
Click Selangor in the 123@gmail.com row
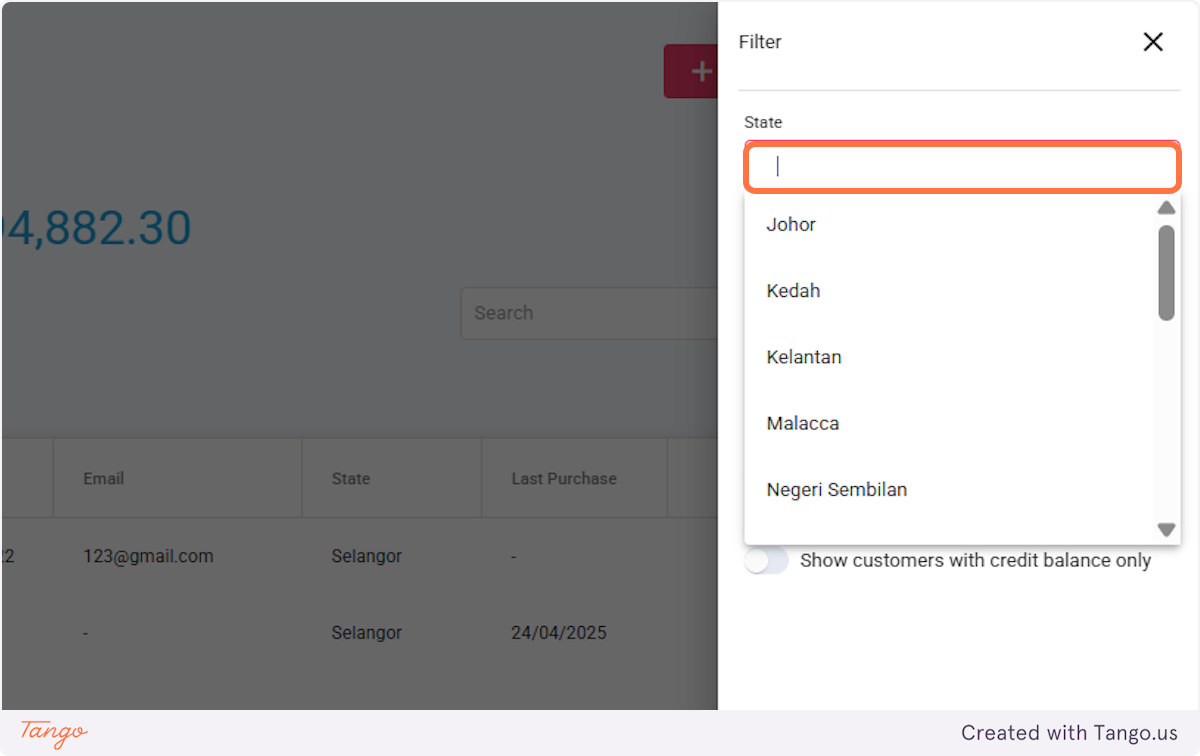click(367, 557)
